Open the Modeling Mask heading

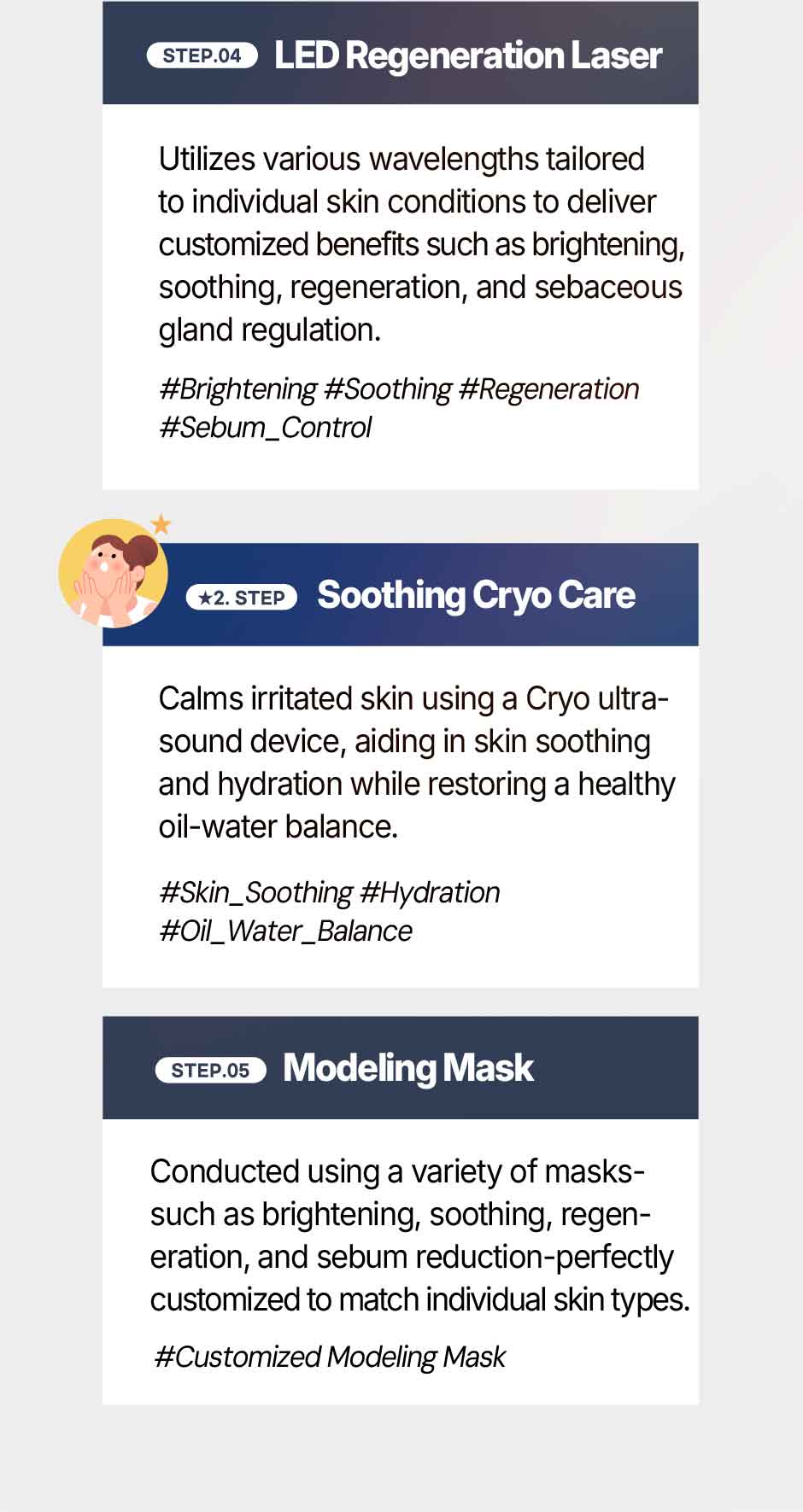(x=408, y=1068)
